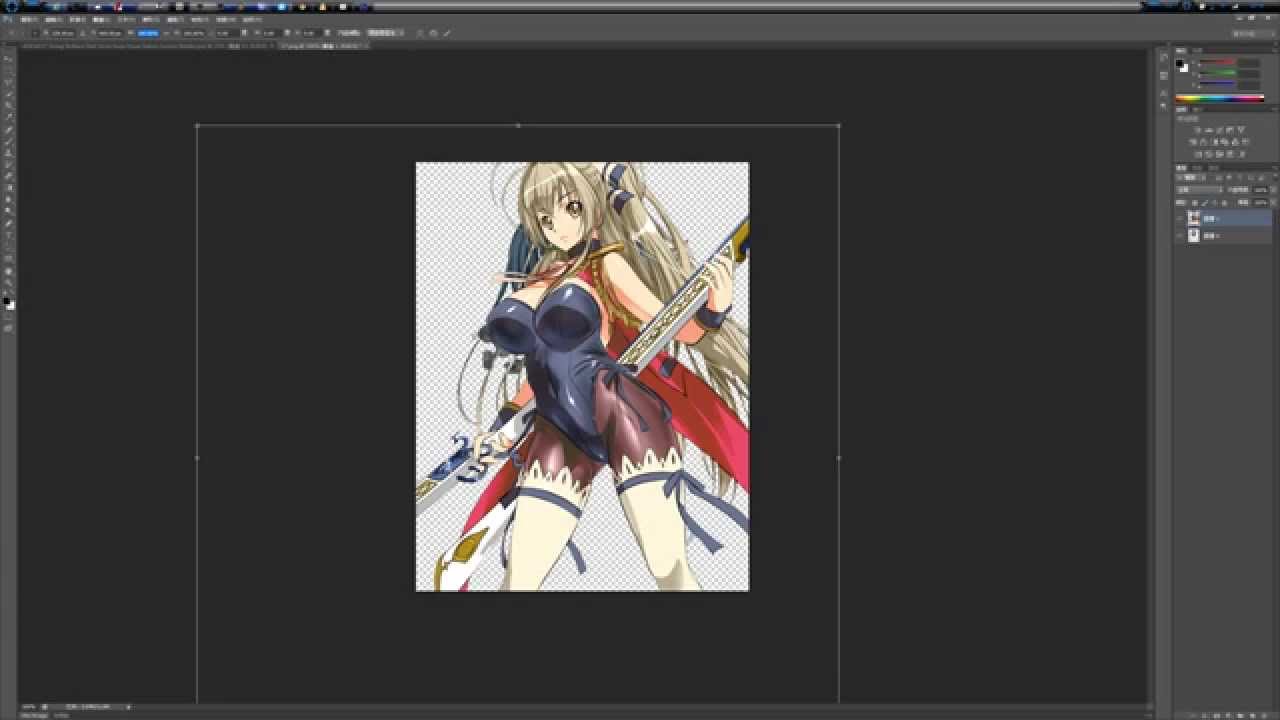This screenshot has height=720, width=1280.
Task: Click the zoom level field in status bar
Action: pyautogui.click(x=28, y=706)
